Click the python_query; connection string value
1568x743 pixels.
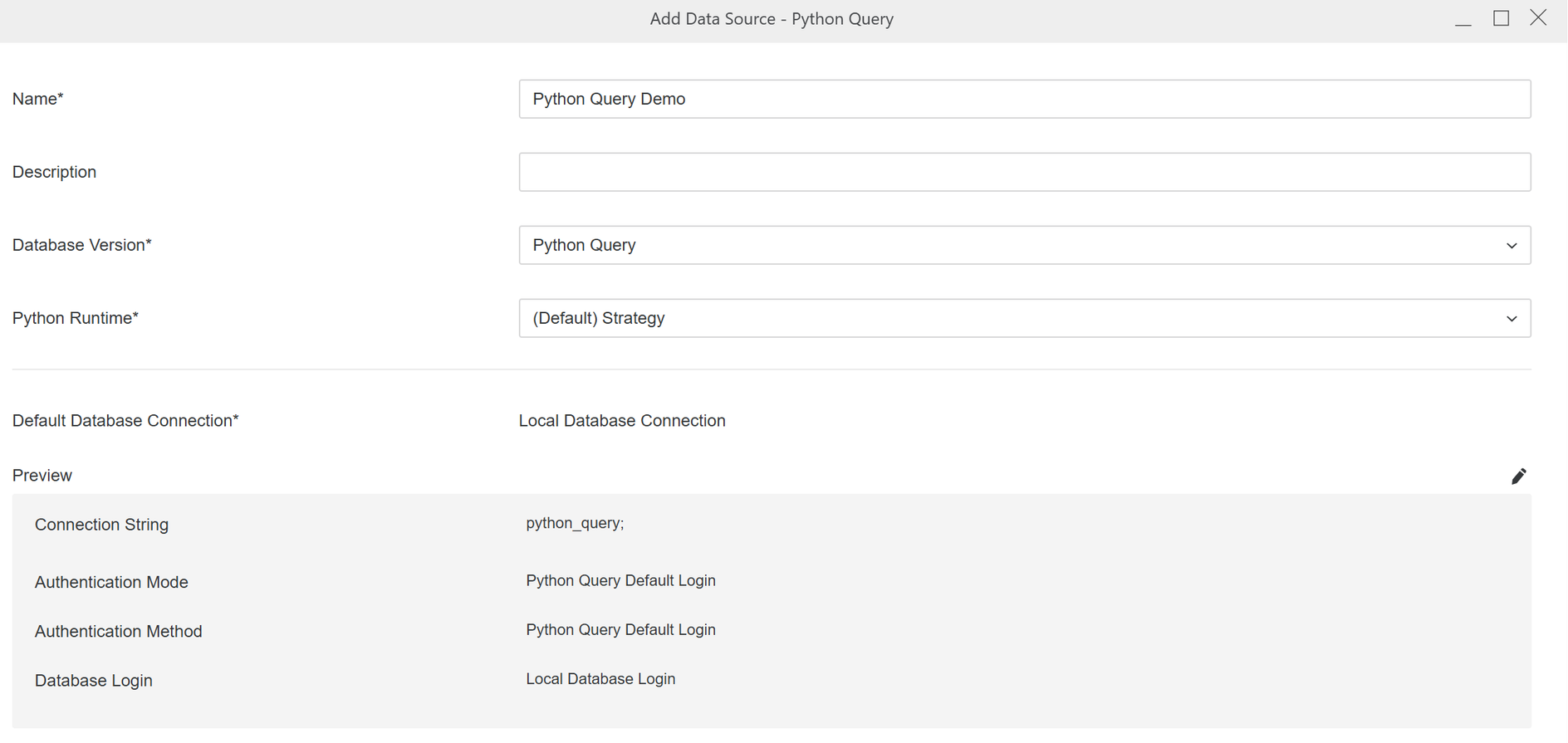point(575,523)
